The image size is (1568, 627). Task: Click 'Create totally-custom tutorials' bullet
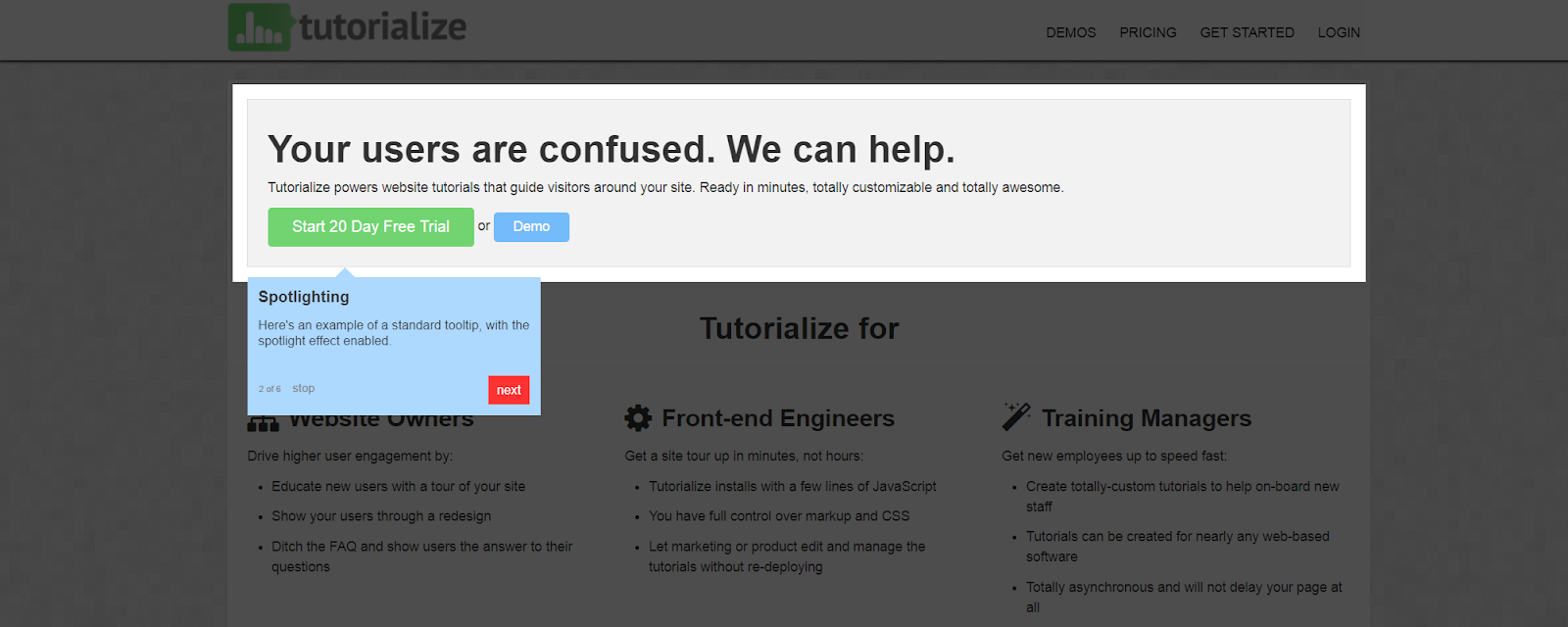pos(1182,496)
